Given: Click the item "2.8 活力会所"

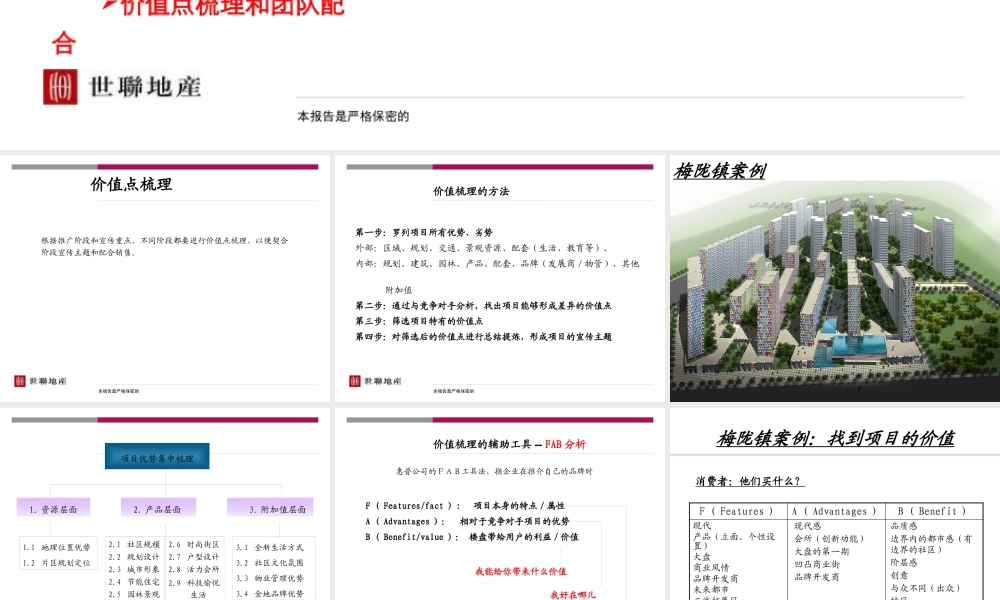Looking at the screenshot, I should click(x=194, y=569).
